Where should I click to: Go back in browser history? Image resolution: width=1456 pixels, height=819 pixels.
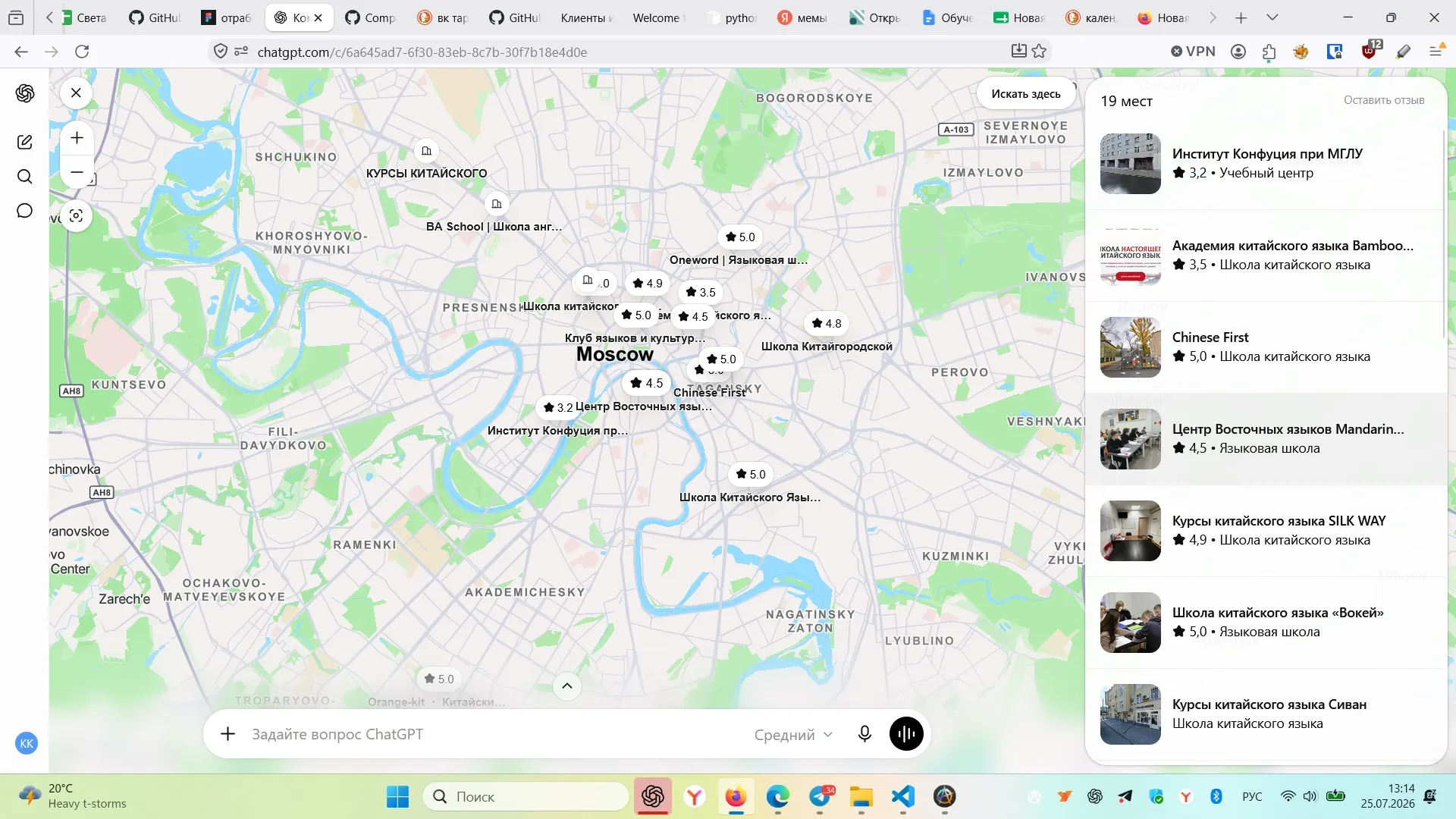coord(21,52)
